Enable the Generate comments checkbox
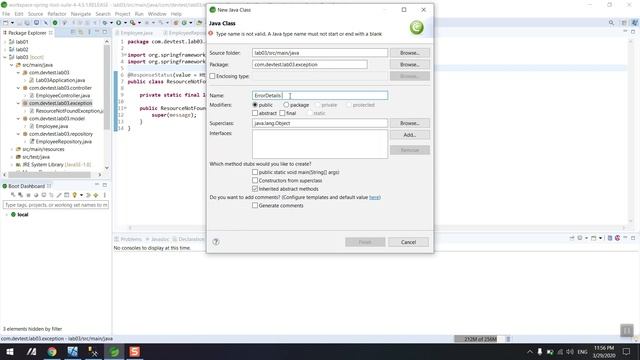 pos(255,206)
